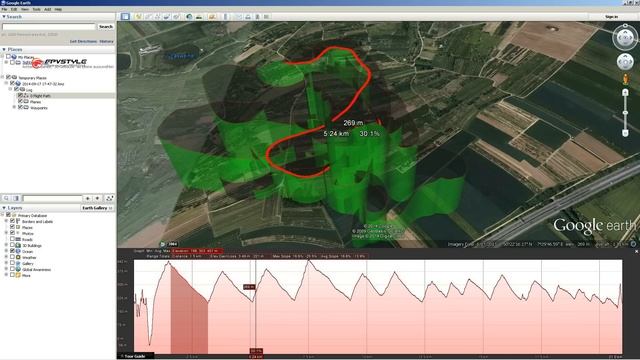Open the Edit menu
Viewport: 640px width, 360px height.
pyautogui.click(x=14, y=9)
